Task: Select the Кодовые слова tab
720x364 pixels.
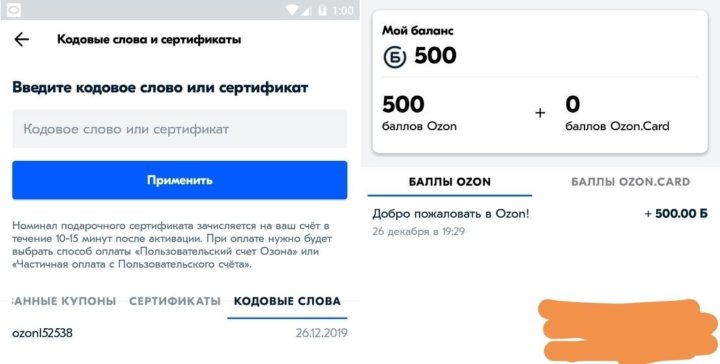Action: click(287, 301)
